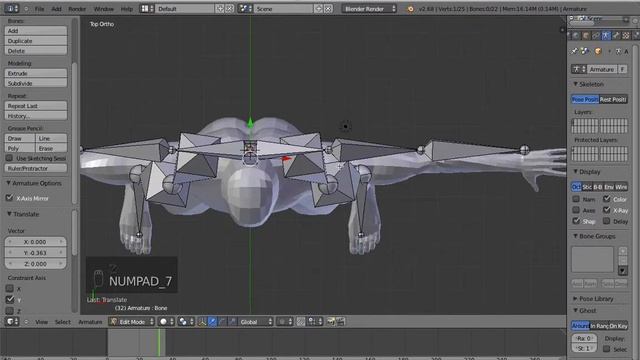640x360 pixels.
Task: Toggle the Colors display checkbox
Action: (607, 199)
